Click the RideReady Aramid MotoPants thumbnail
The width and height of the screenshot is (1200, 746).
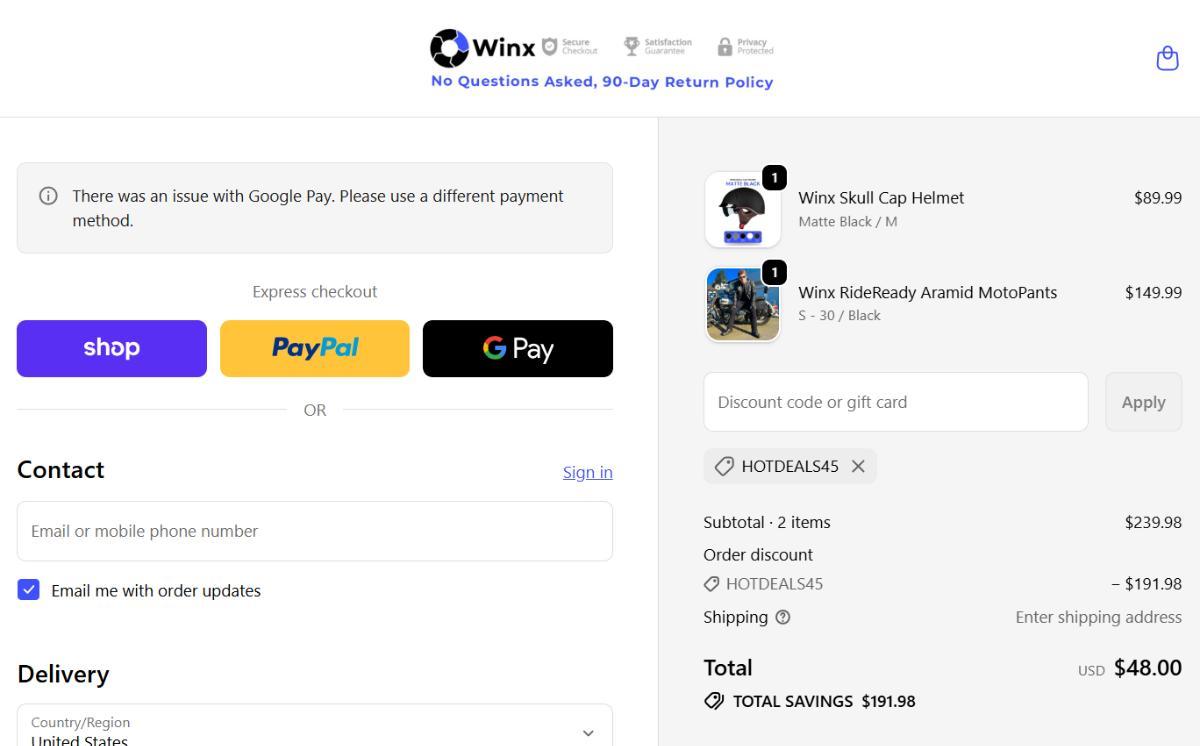pos(742,304)
